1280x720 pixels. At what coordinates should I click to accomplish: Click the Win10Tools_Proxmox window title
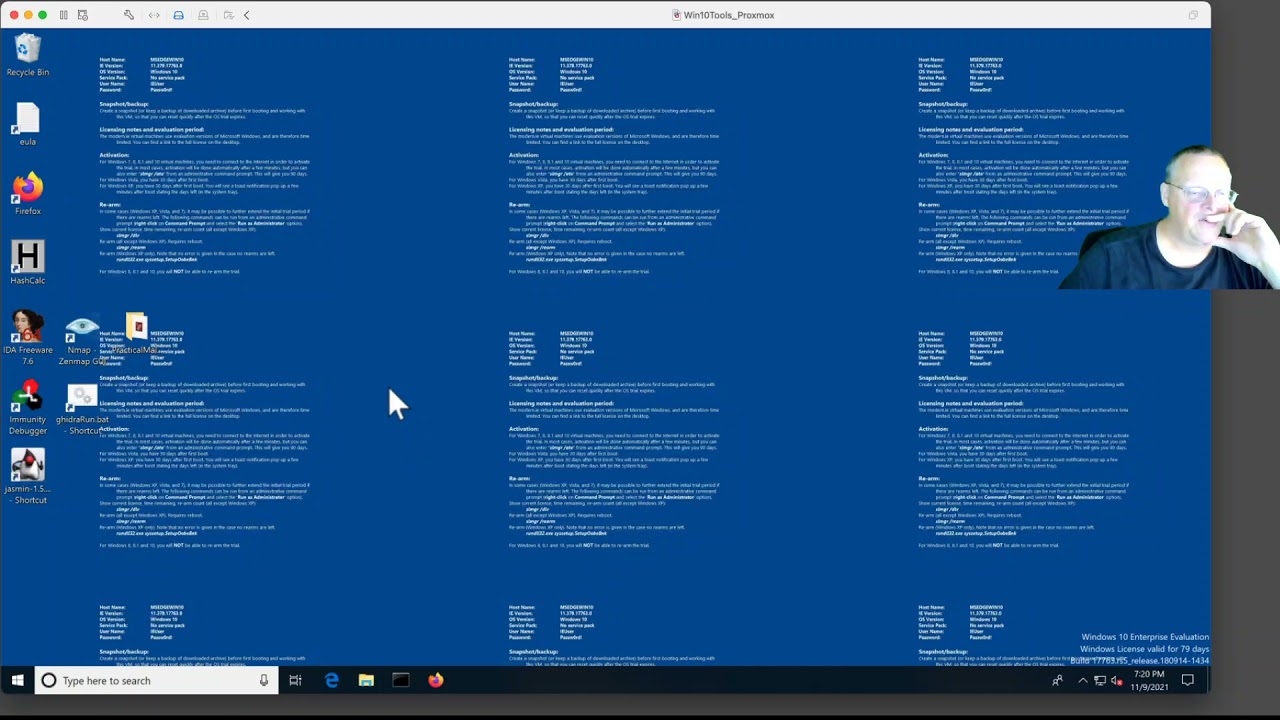pos(729,15)
